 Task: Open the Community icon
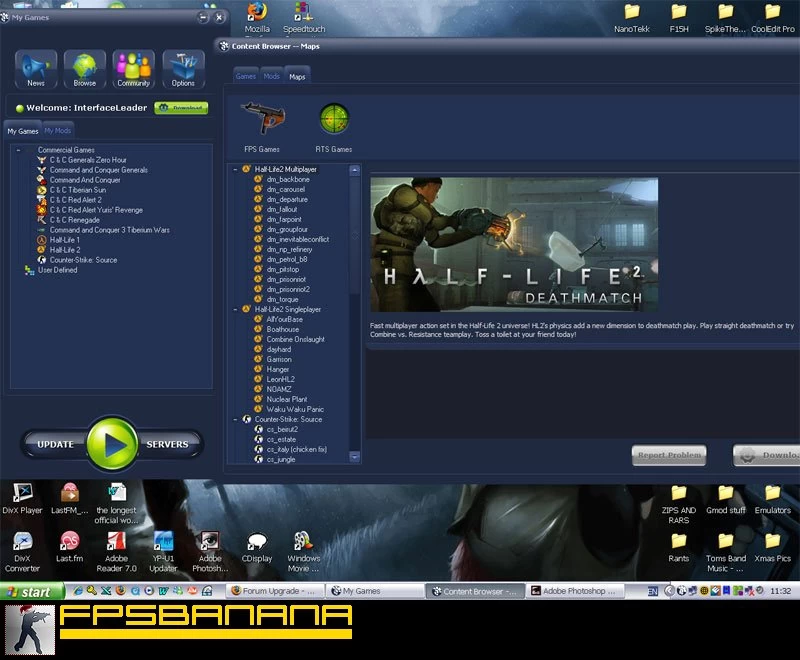133,66
